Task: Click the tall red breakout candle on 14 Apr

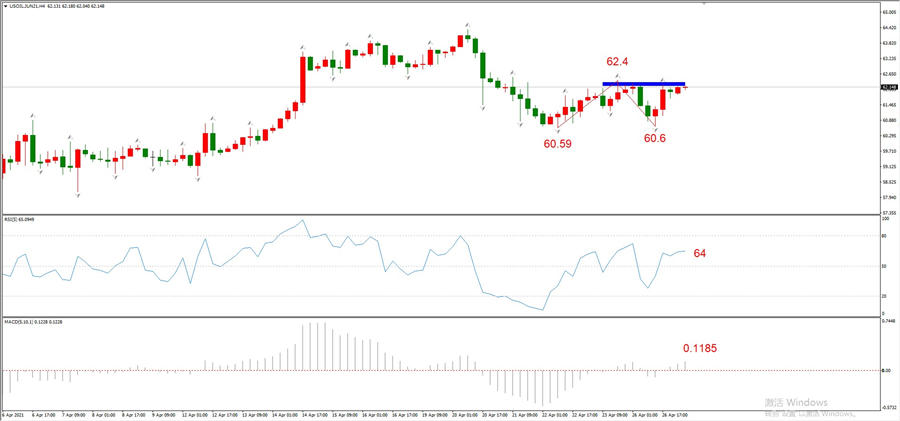Action: [x=302, y=79]
